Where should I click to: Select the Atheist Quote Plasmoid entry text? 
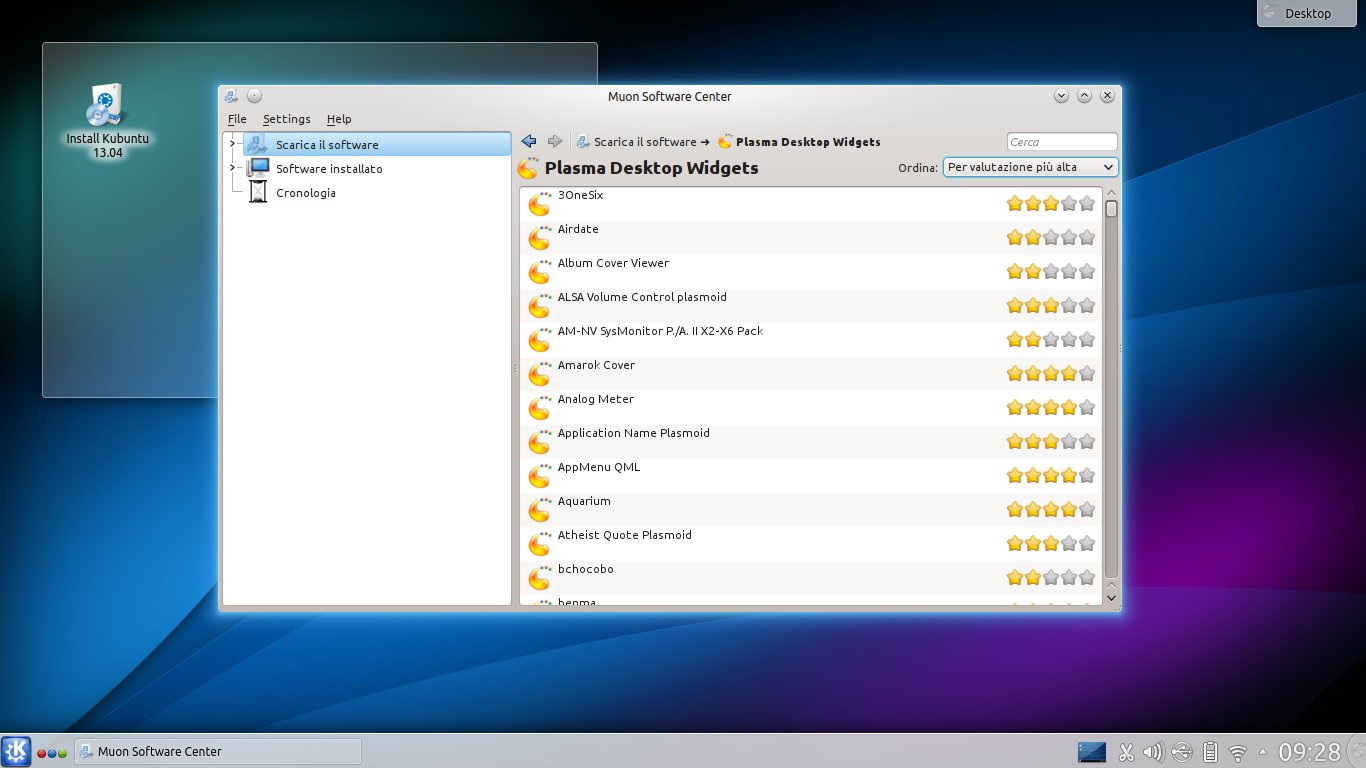[625, 535]
